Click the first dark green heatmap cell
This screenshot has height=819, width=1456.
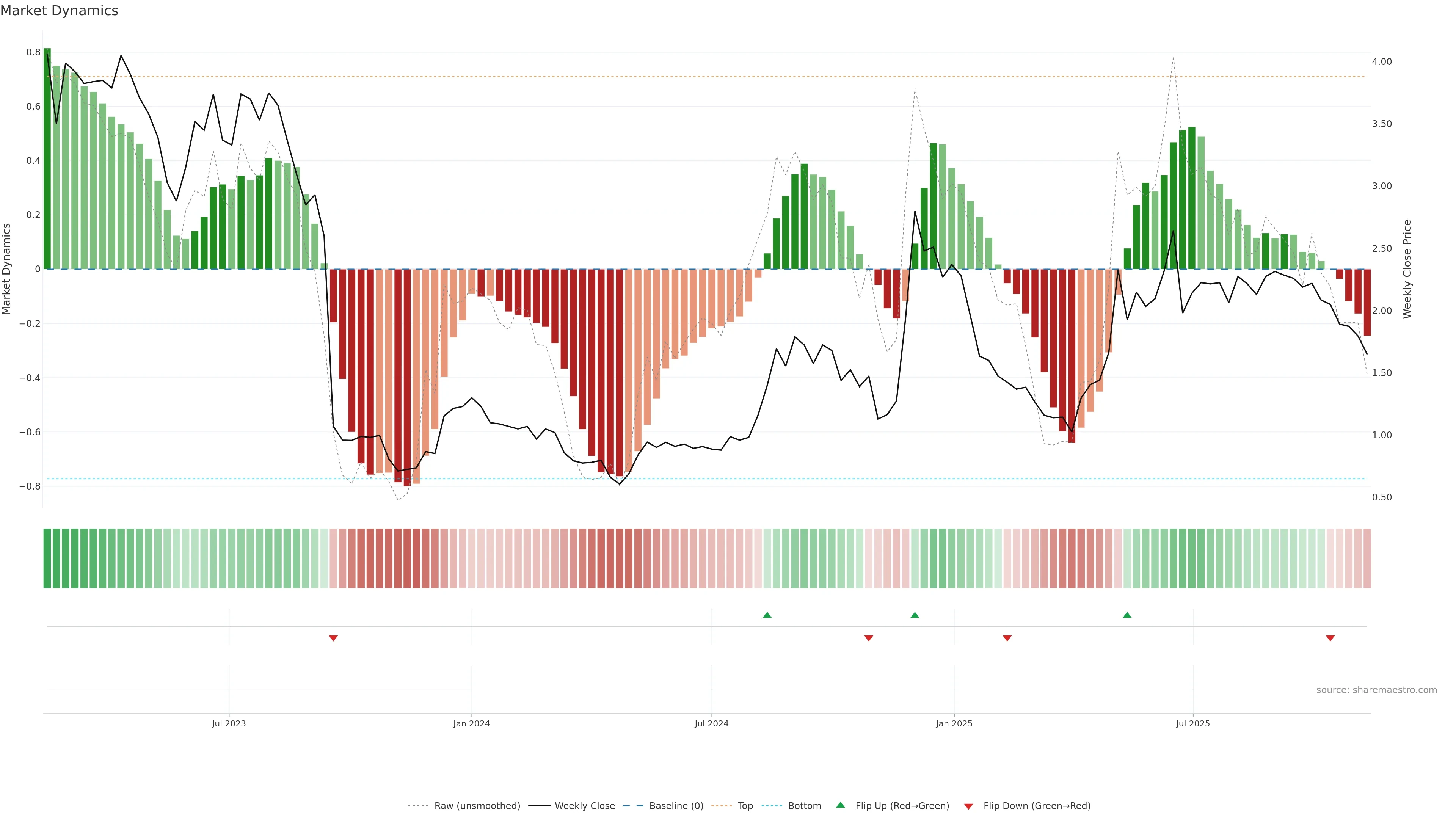point(47,559)
